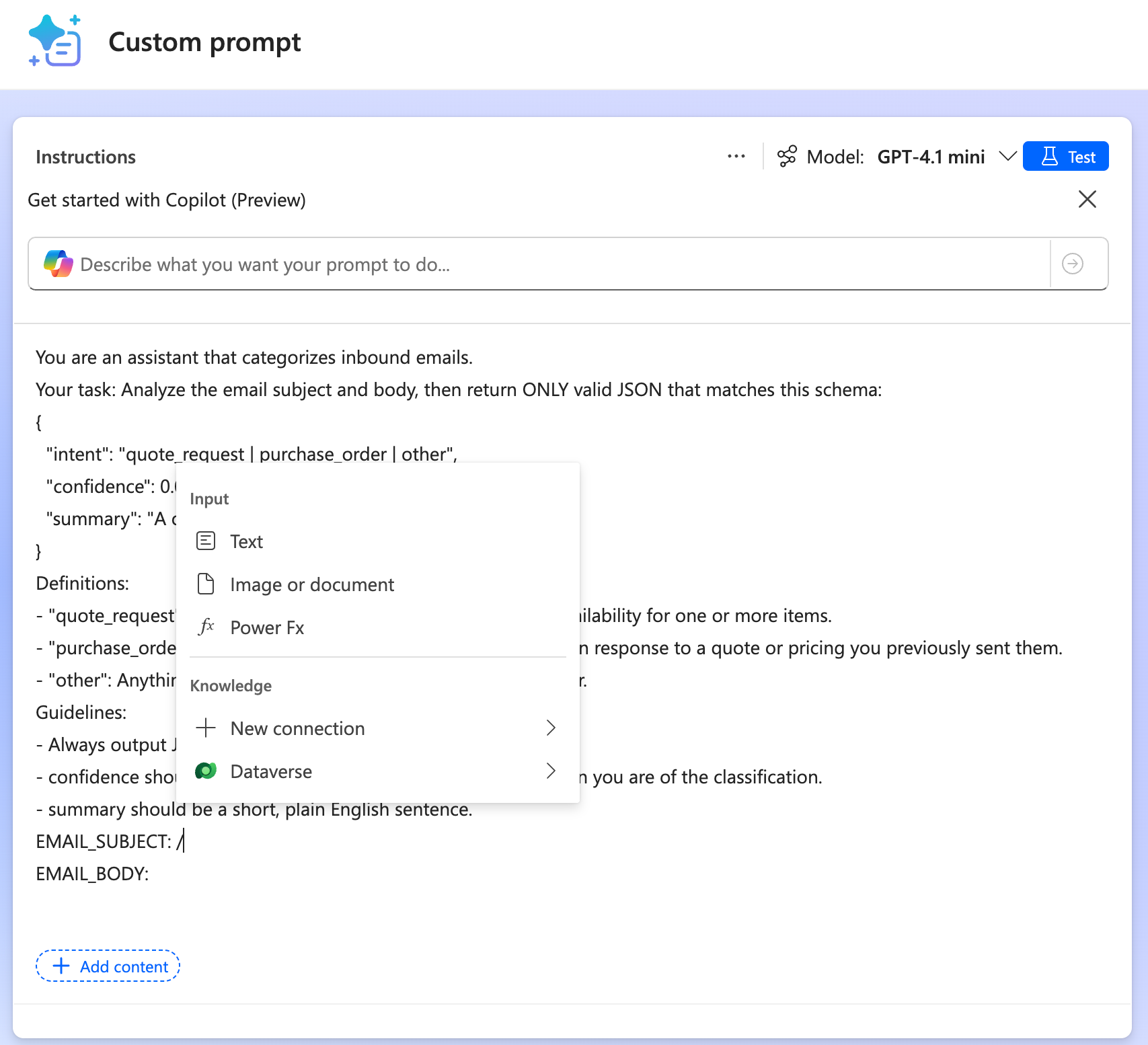Screen dimensions: 1148x1045
Task: Expand the New connection submenu chevron
Action: [551, 728]
